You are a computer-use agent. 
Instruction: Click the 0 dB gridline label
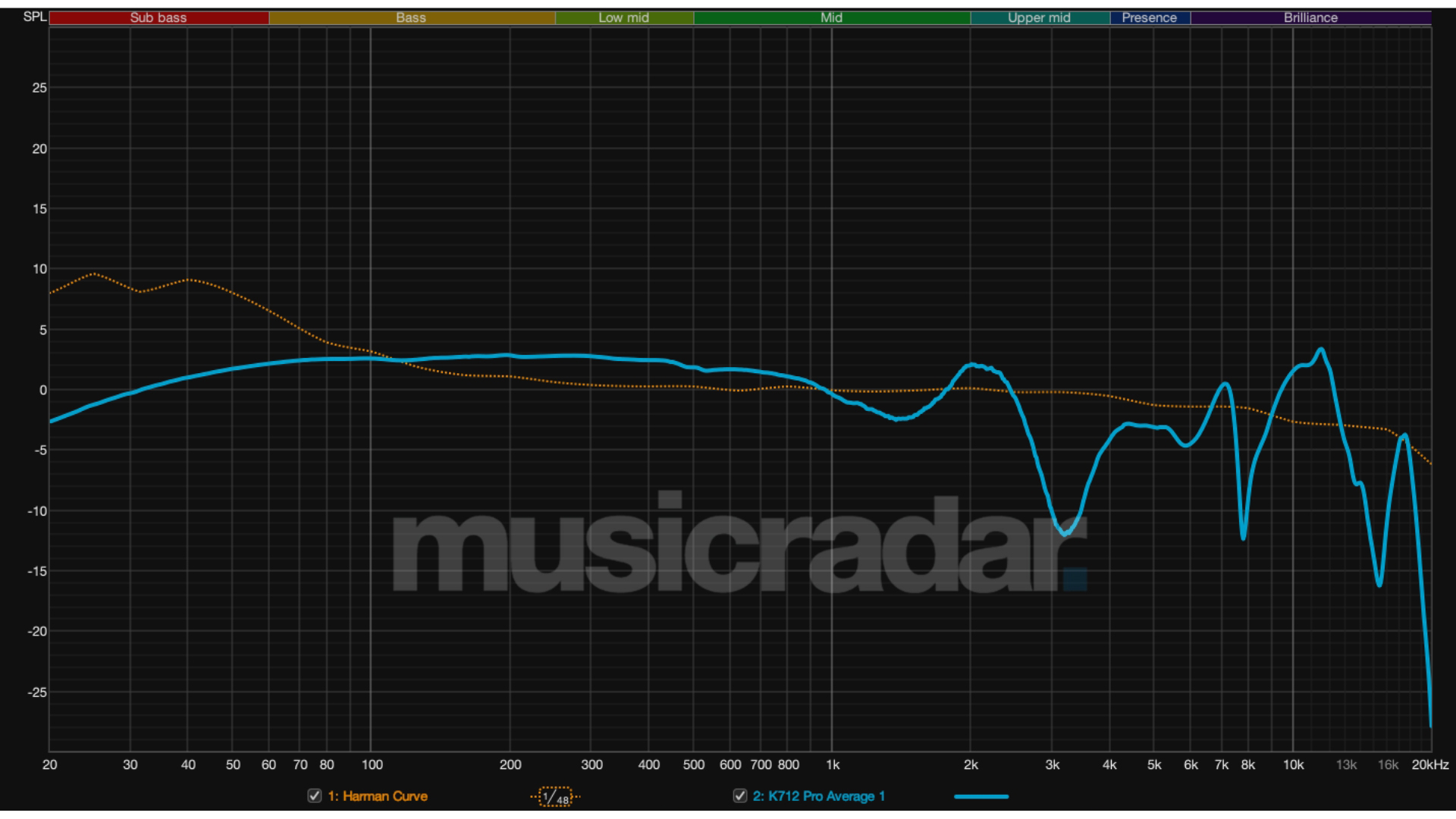point(44,389)
